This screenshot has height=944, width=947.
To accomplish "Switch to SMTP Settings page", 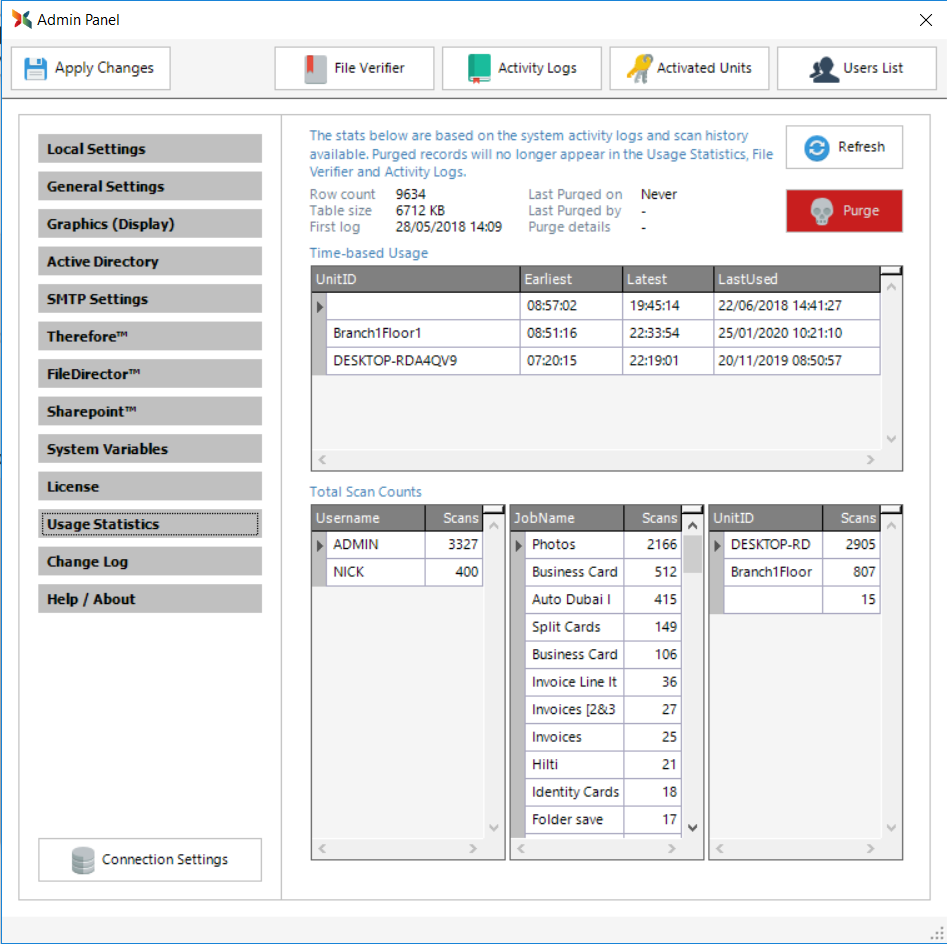I will click(x=150, y=299).
